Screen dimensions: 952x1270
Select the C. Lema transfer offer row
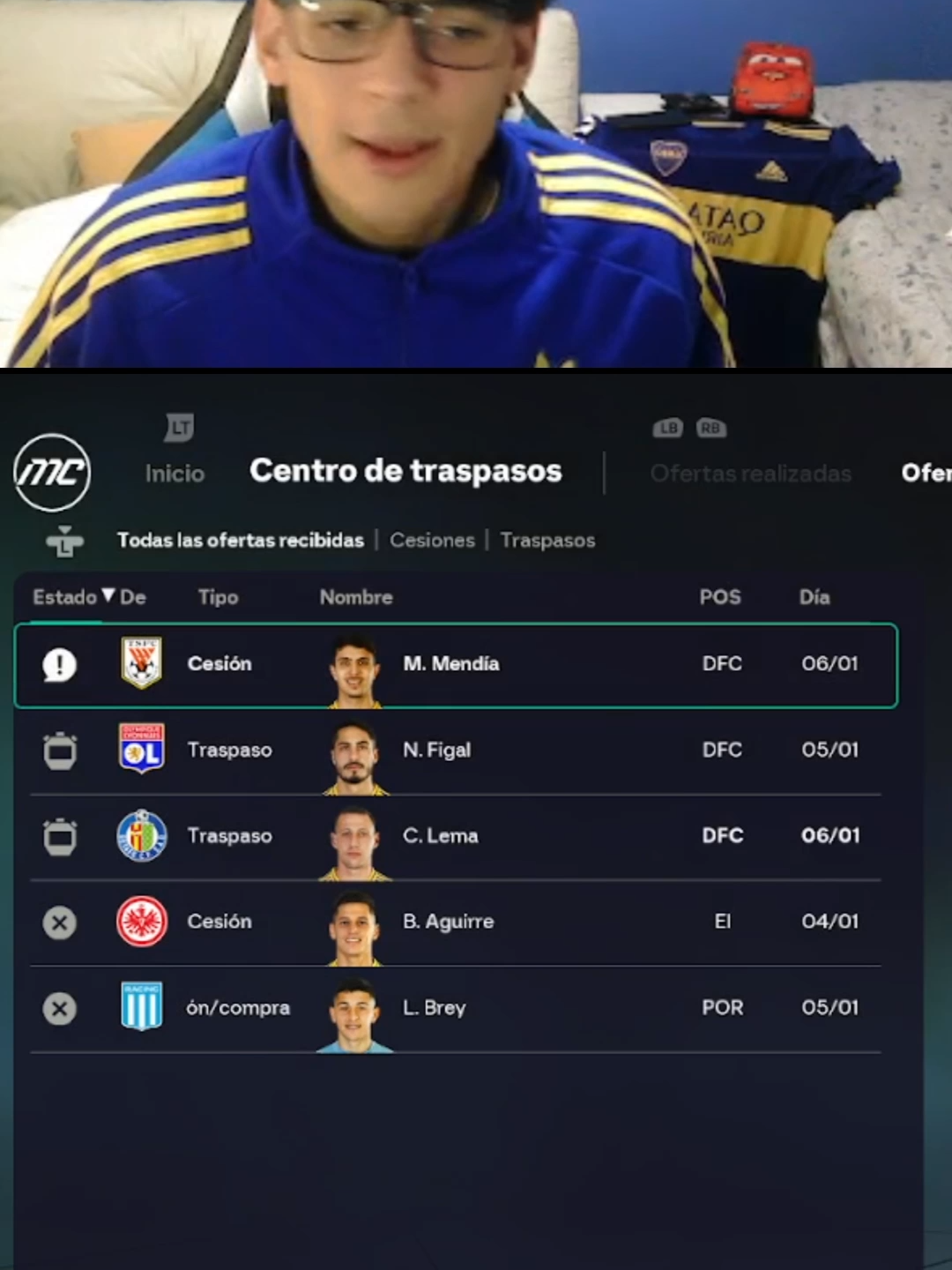pos(456,836)
